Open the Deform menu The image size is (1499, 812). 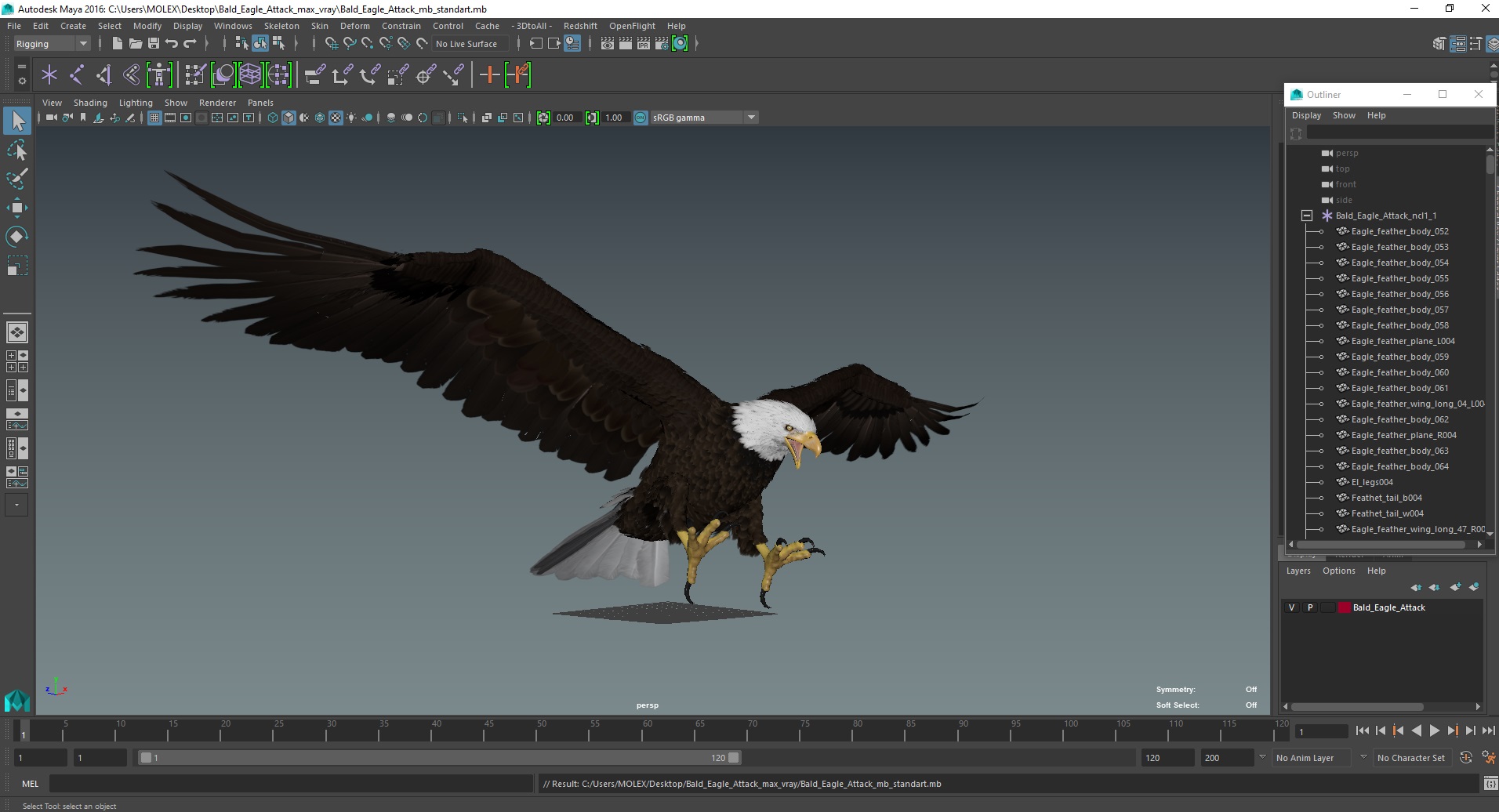(x=354, y=26)
